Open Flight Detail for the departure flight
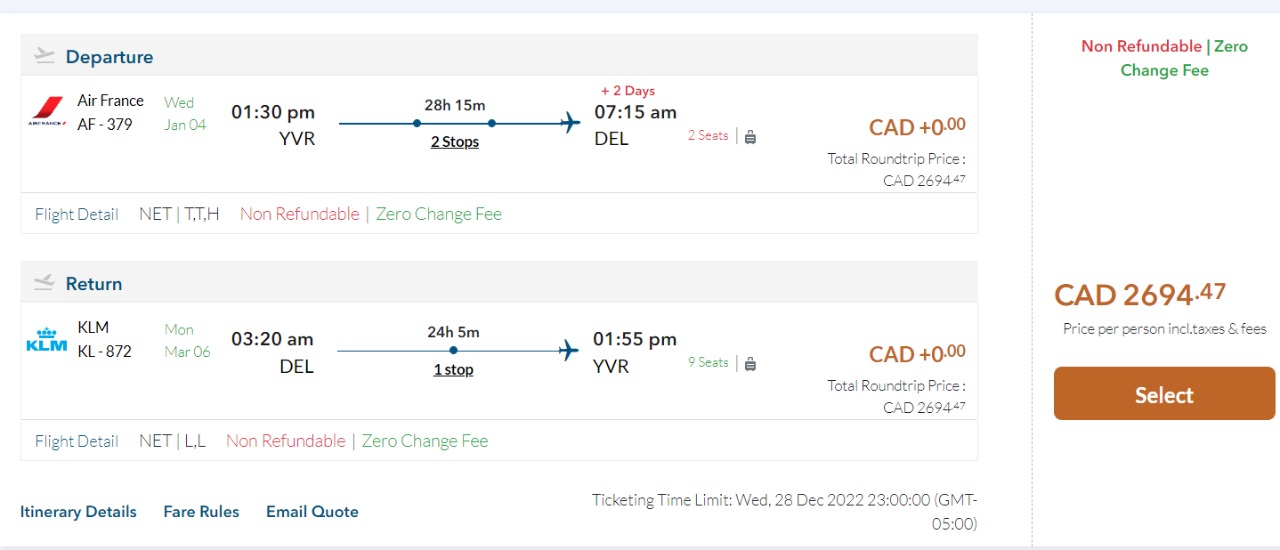The image size is (1280, 550). click(x=77, y=214)
